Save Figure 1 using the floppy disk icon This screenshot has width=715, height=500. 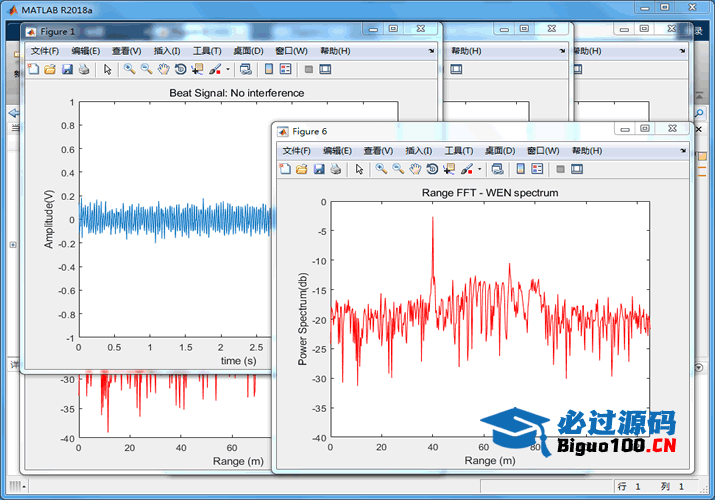(67, 69)
